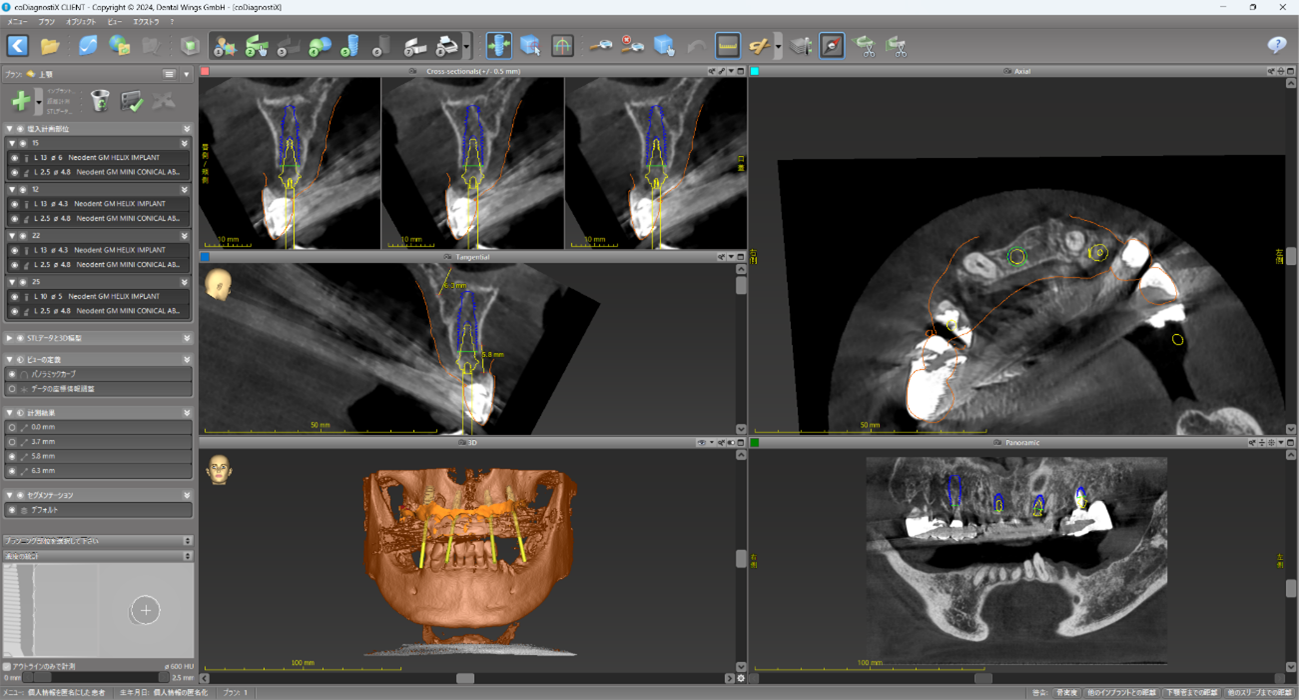Toggle the compass orientation tool
Screen dimensions: 1299x700
(x=832, y=46)
